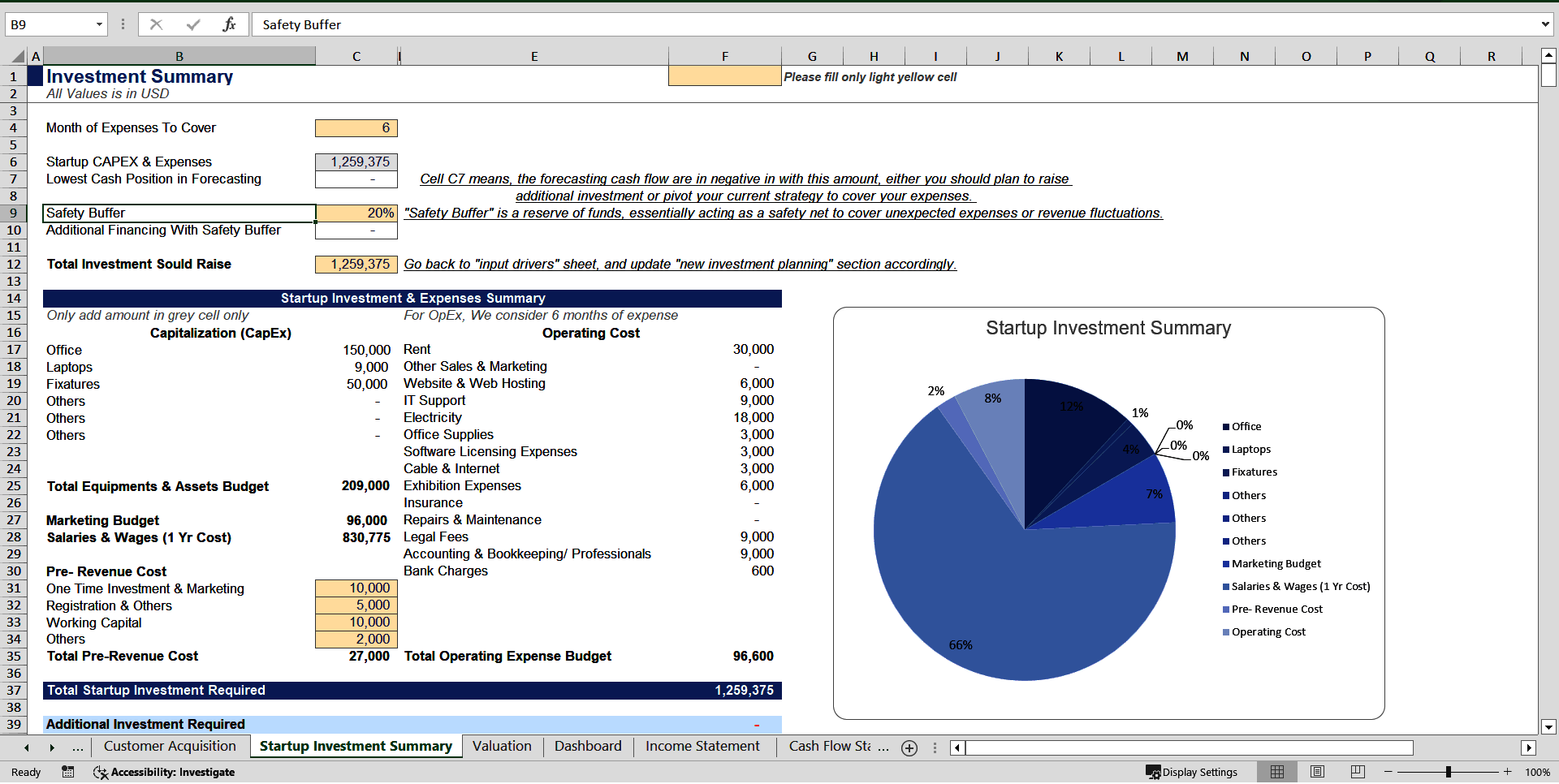
Task: Click the Startup Investment Summary chart title
Action: tap(1108, 328)
